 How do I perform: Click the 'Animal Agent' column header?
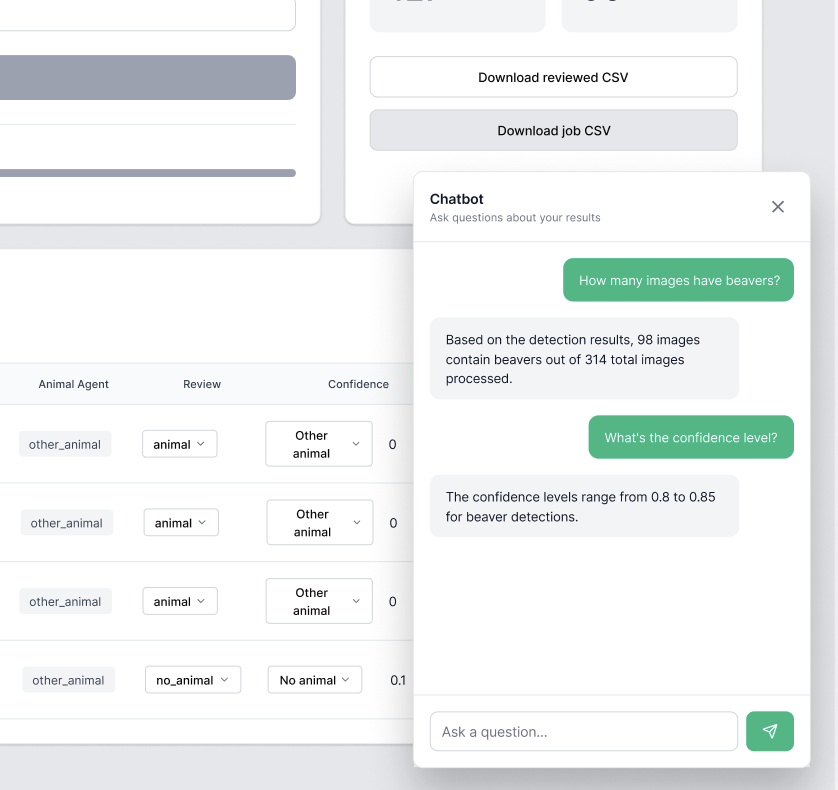[73, 384]
